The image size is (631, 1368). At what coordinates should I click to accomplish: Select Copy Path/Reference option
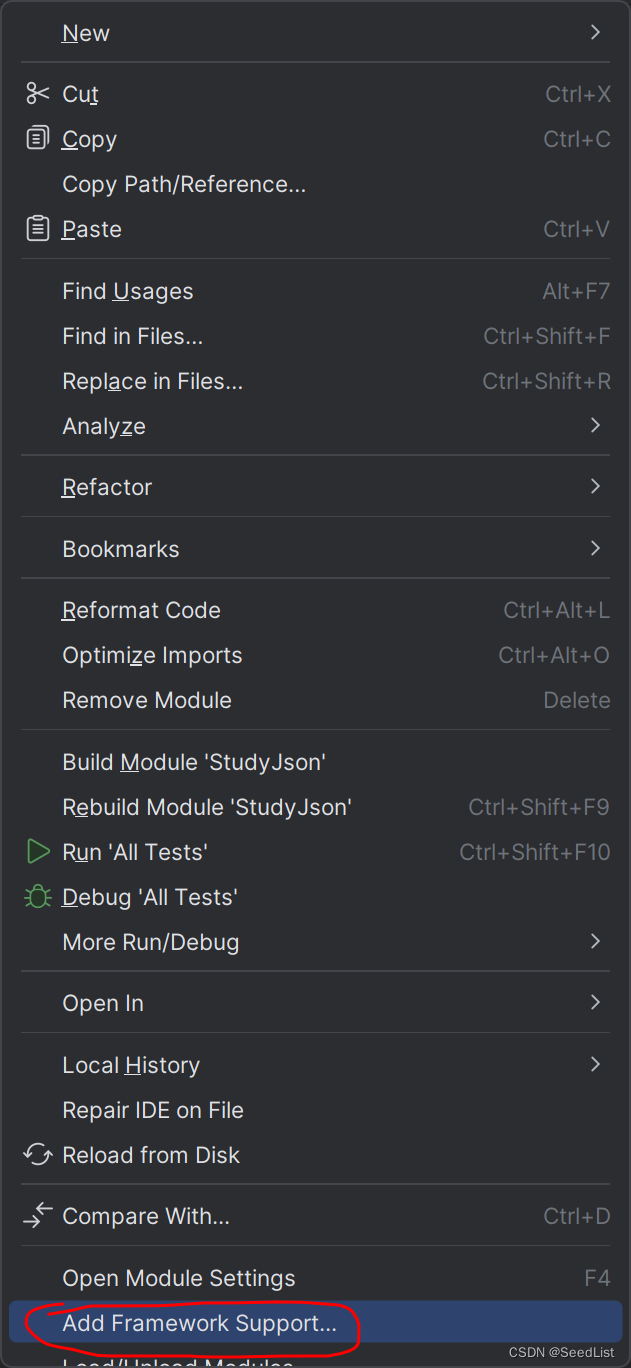click(184, 184)
